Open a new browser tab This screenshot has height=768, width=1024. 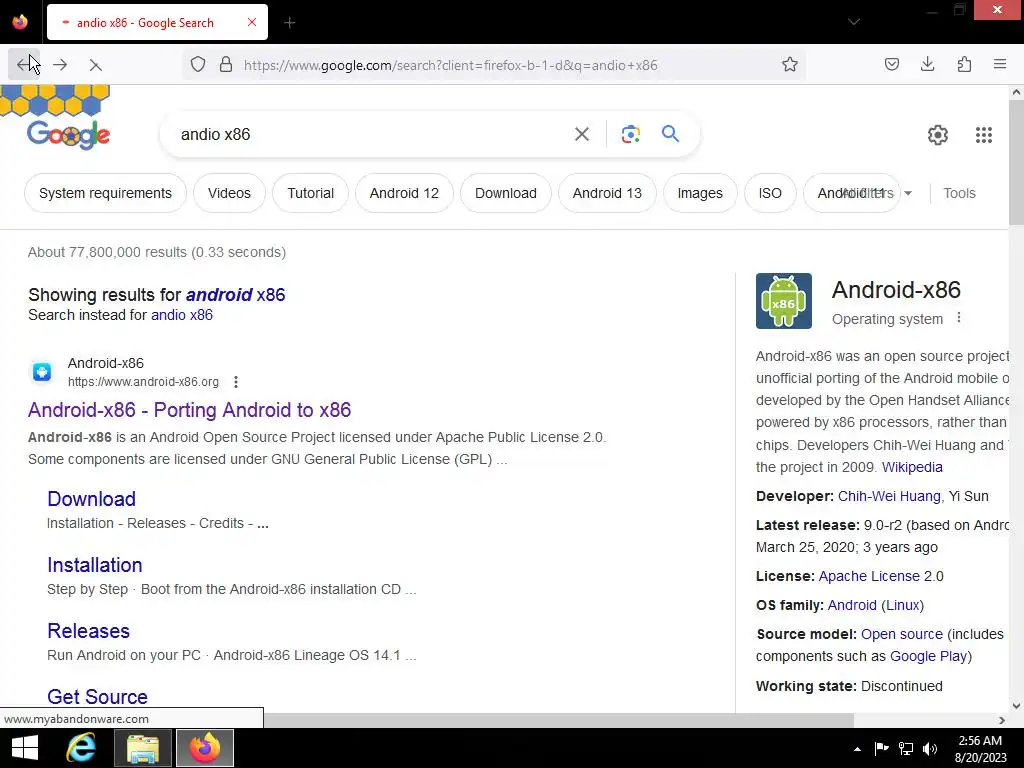click(289, 23)
